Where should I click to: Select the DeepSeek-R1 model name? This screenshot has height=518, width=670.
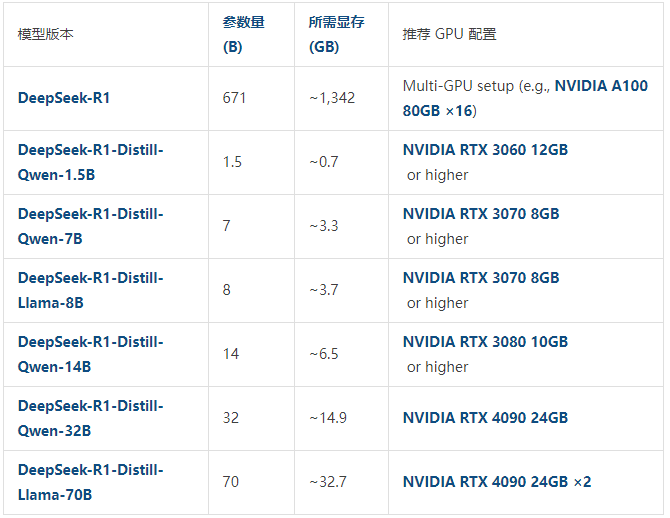pos(64,98)
